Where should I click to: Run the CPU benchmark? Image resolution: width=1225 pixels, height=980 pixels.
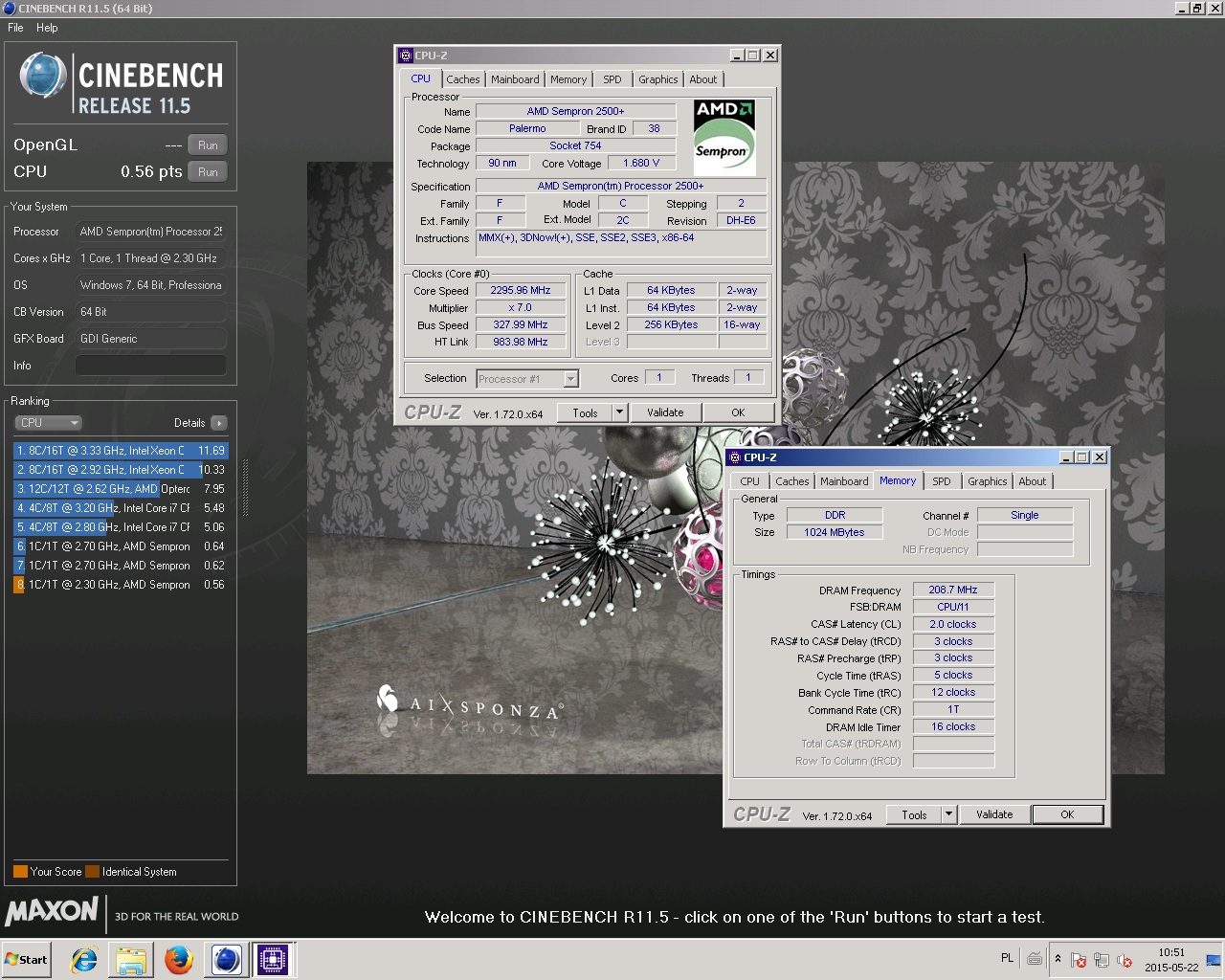(x=208, y=172)
